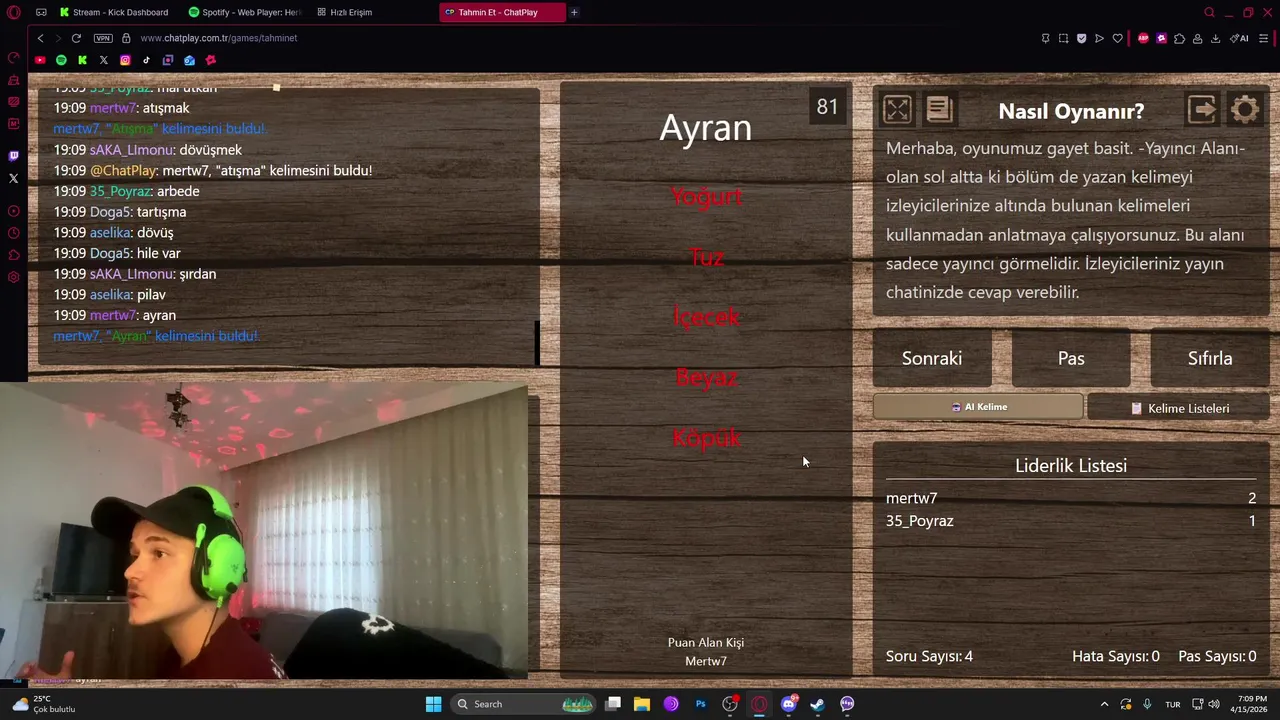1280x720 pixels.
Task: Go back with the back arrow
Action: (40, 38)
